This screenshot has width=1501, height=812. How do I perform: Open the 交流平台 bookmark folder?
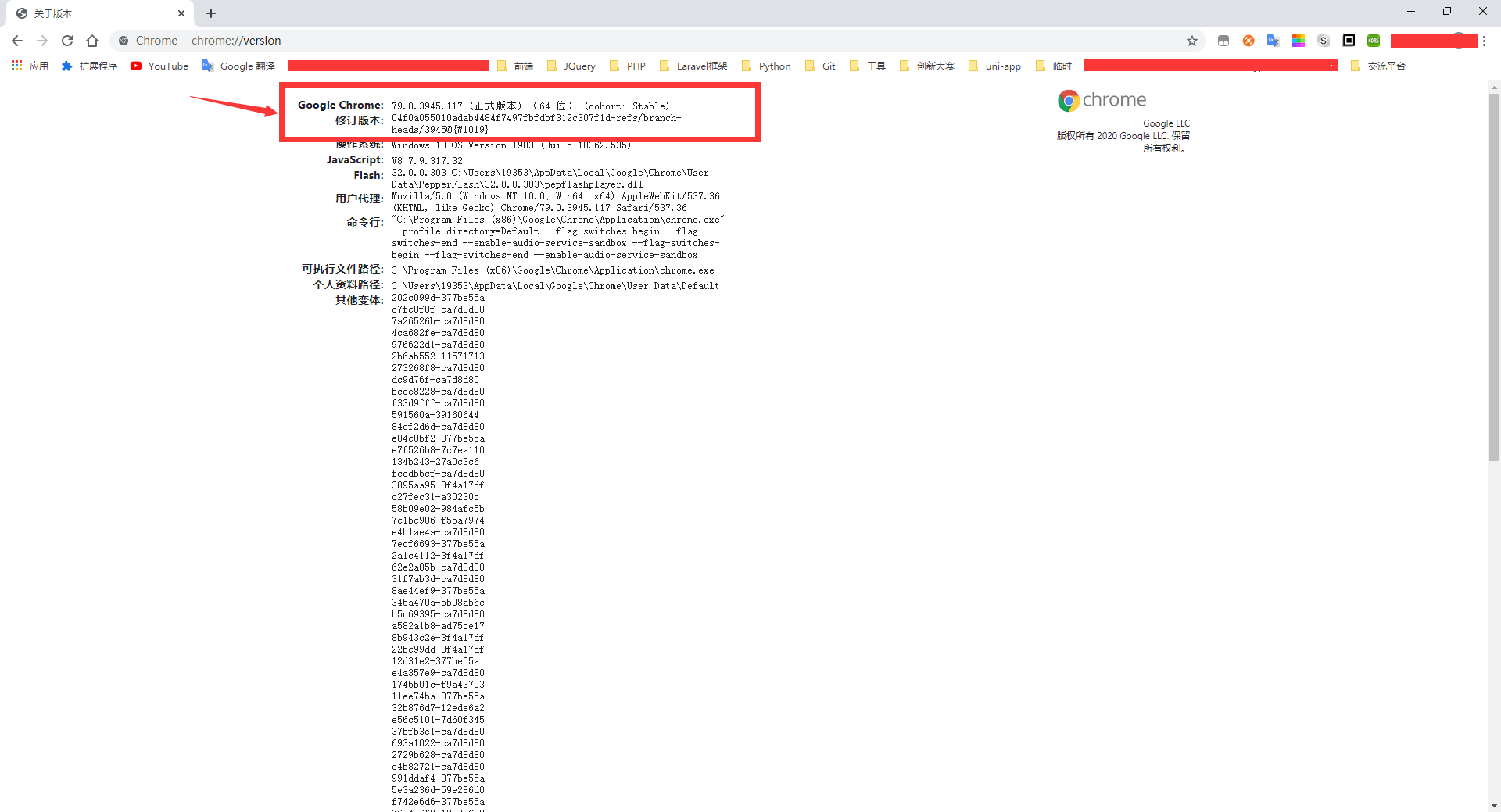pos(1378,66)
